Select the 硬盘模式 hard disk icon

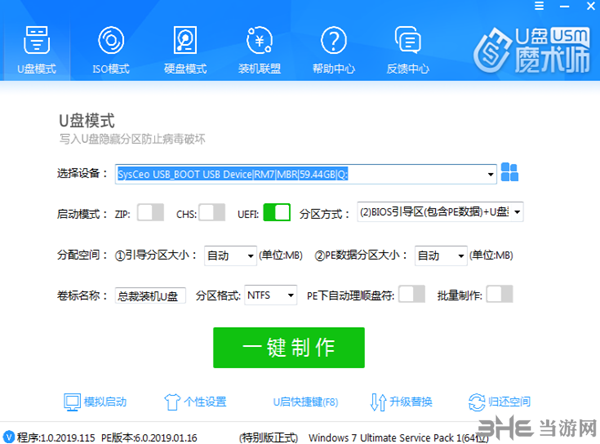[x=185, y=40]
